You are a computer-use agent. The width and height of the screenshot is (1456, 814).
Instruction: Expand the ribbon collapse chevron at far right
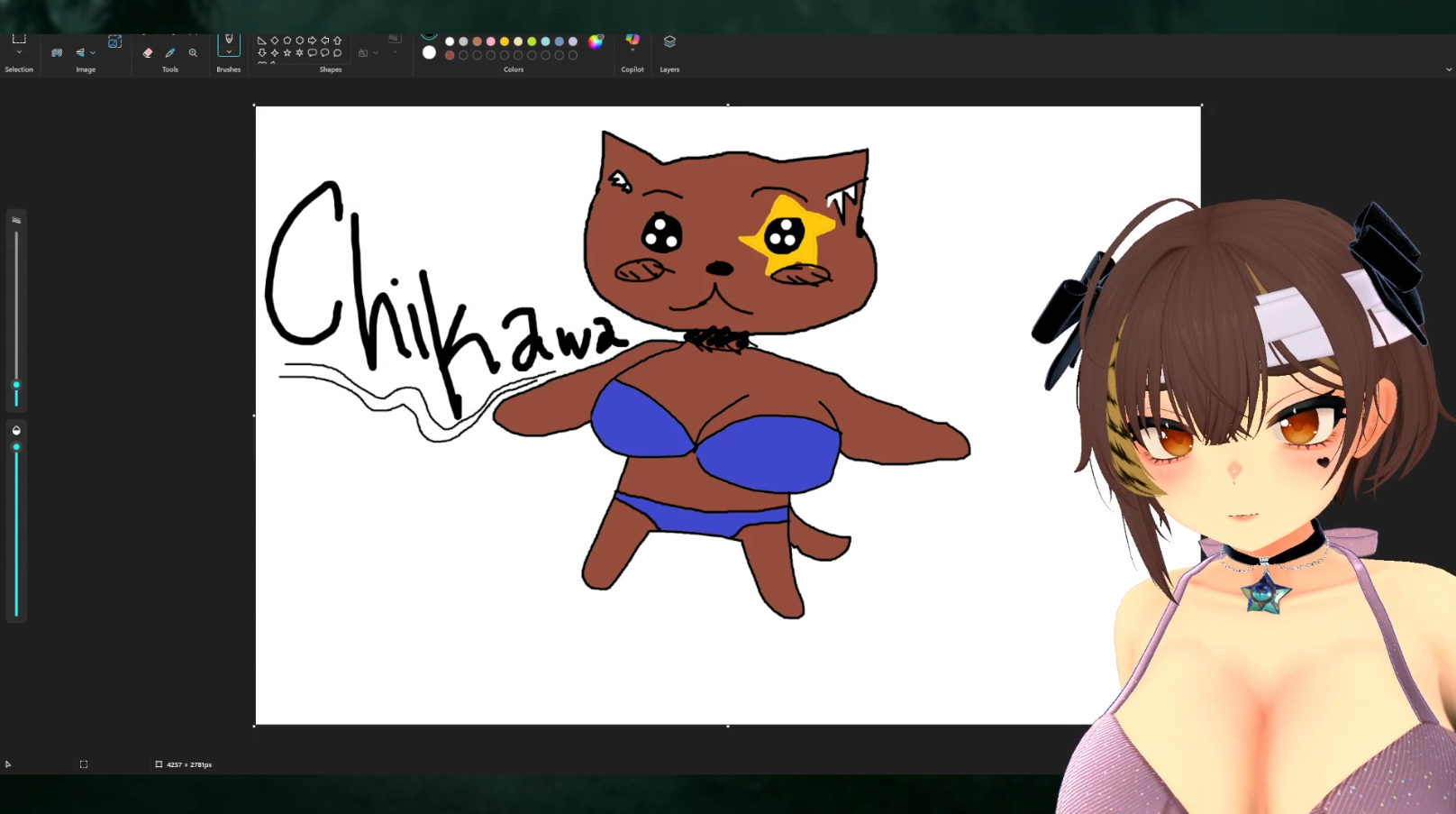(1449, 69)
